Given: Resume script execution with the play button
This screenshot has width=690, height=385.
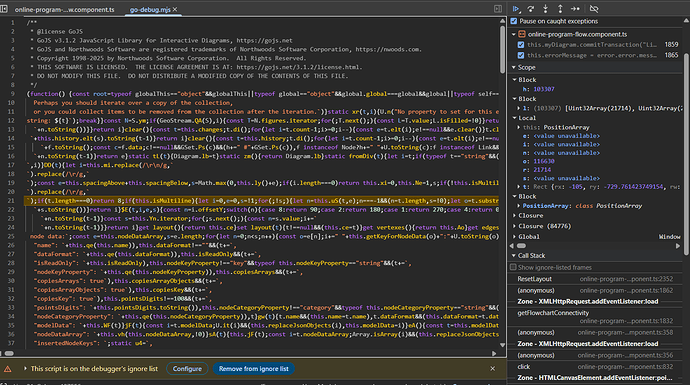Looking at the screenshot, I should (516, 9).
